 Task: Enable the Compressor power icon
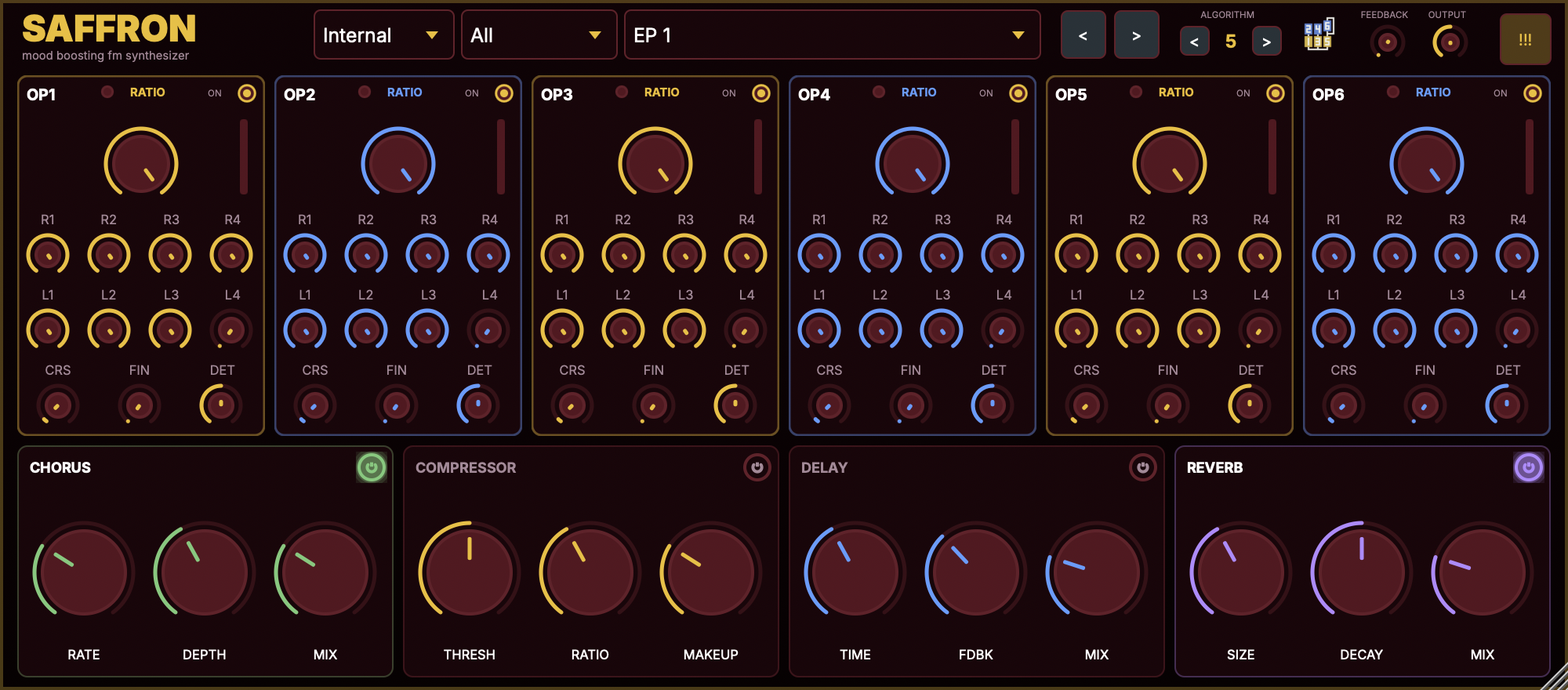pos(757,468)
